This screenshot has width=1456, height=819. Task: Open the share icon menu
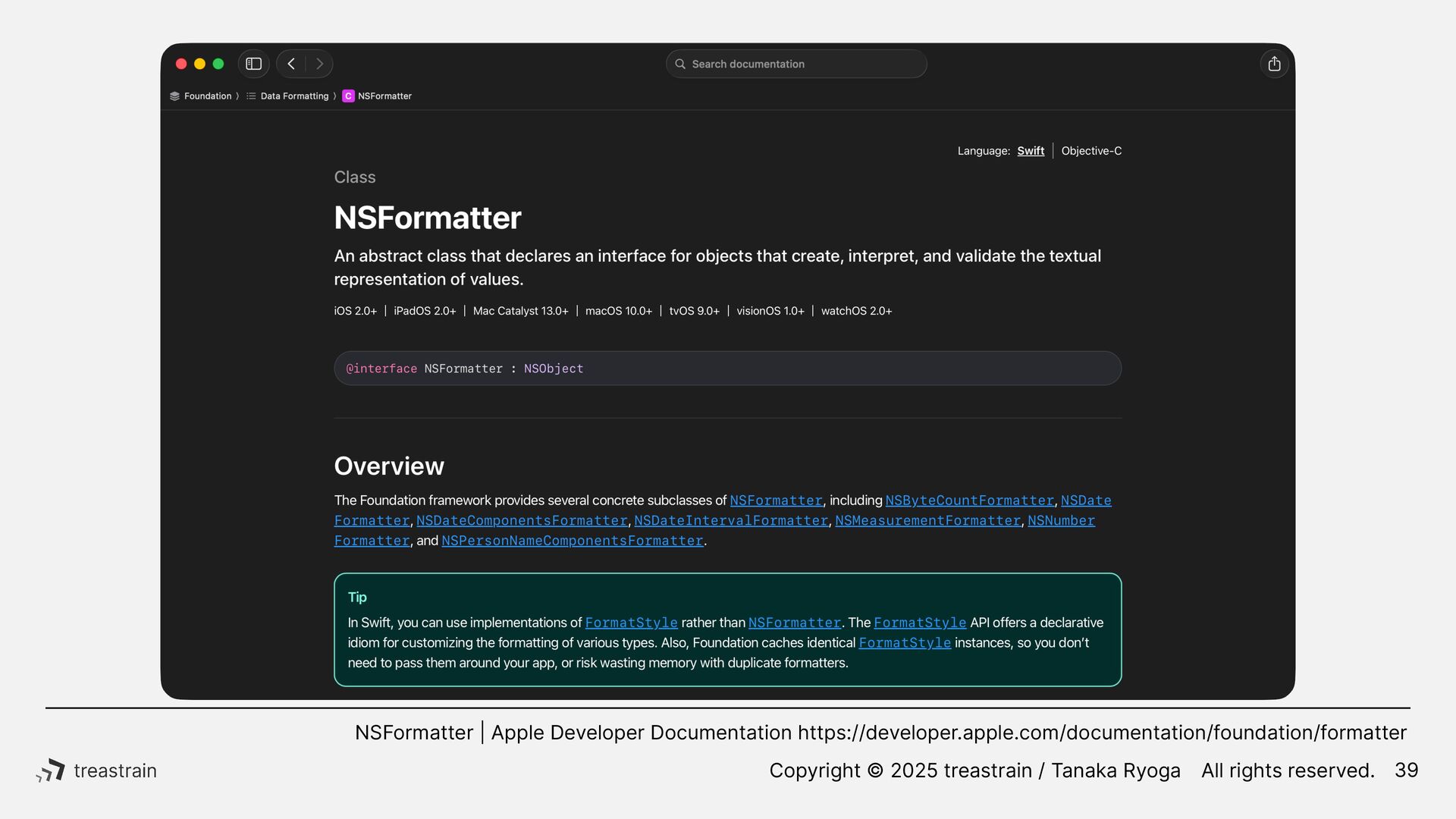point(1274,64)
